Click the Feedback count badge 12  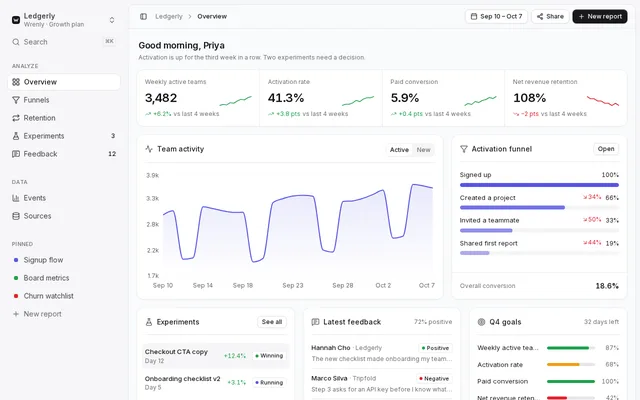[x=112, y=154]
